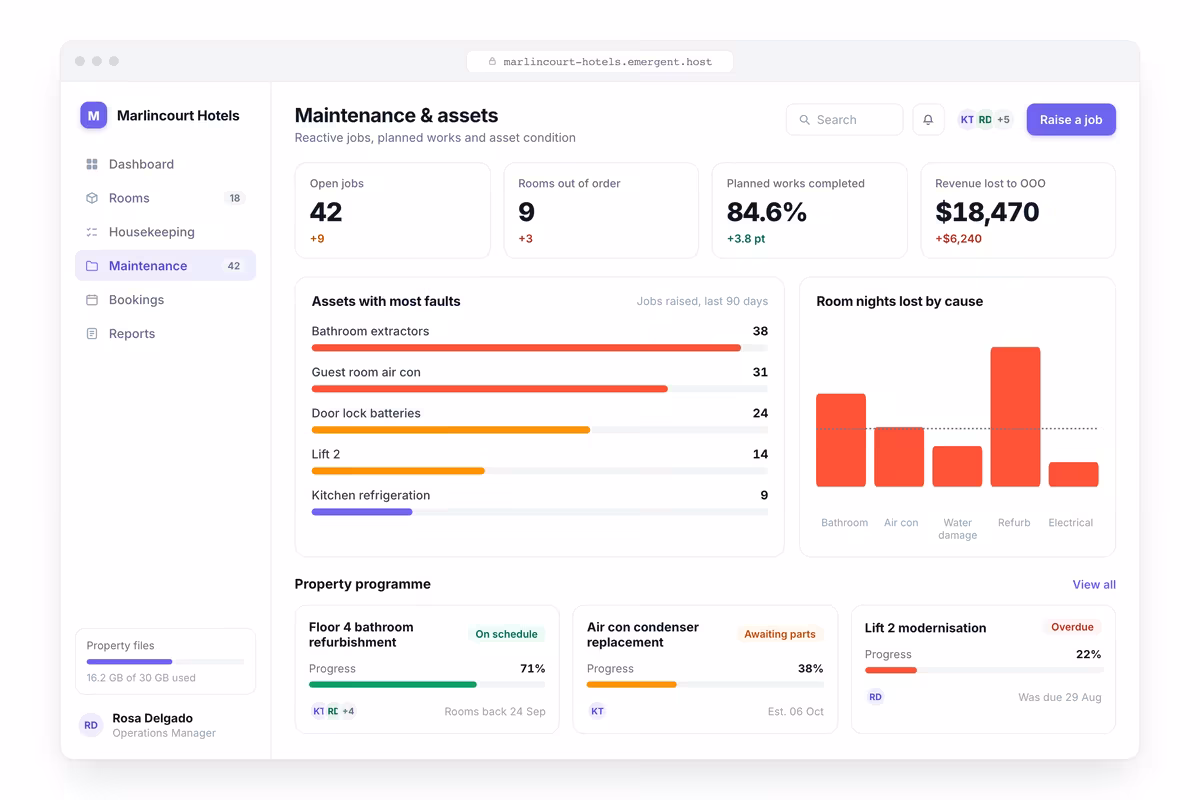Image resolution: width=1200 pixels, height=800 pixels.
Task: Click the Rooms cube icon
Action: click(x=92, y=198)
